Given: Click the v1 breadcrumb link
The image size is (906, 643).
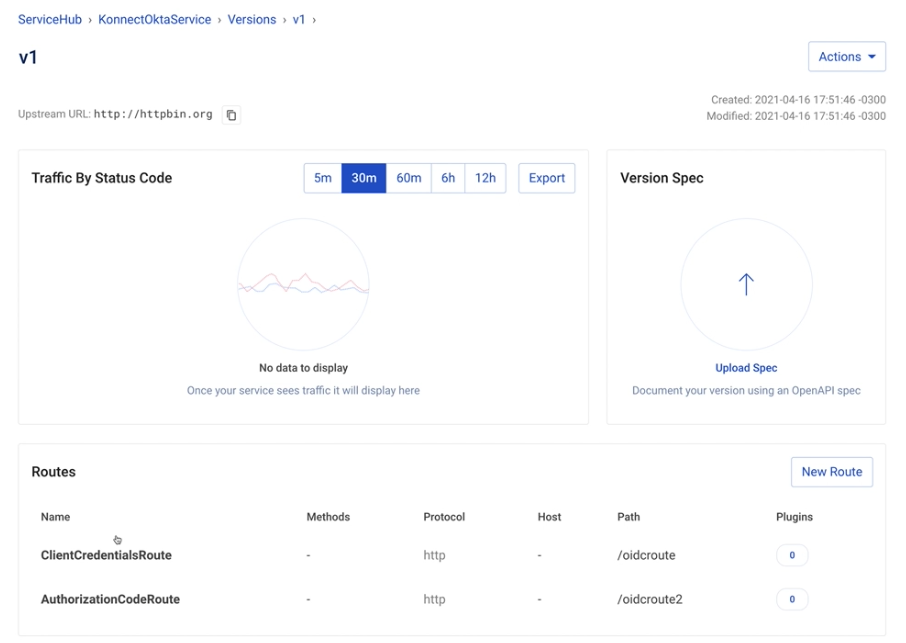Looking at the screenshot, I should [x=298, y=19].
